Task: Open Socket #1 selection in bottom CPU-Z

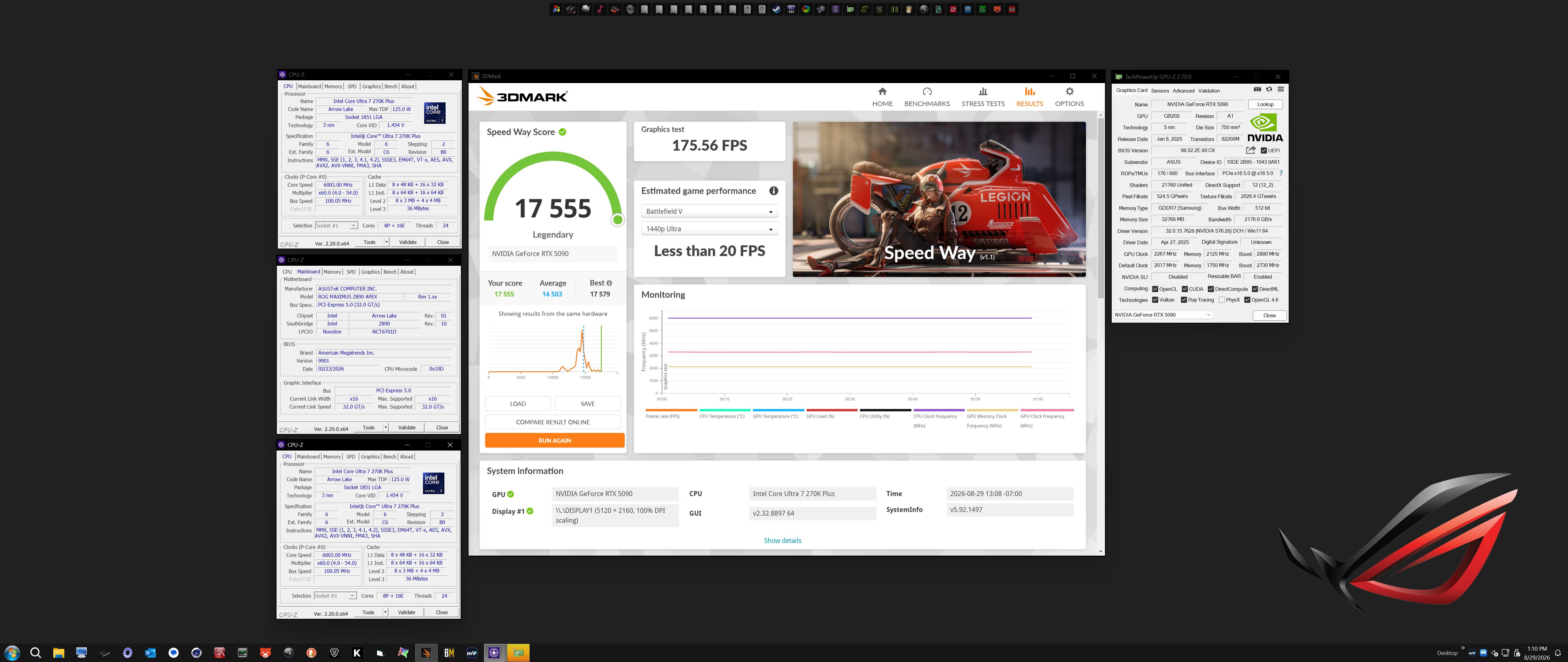Action: point(335,596)
